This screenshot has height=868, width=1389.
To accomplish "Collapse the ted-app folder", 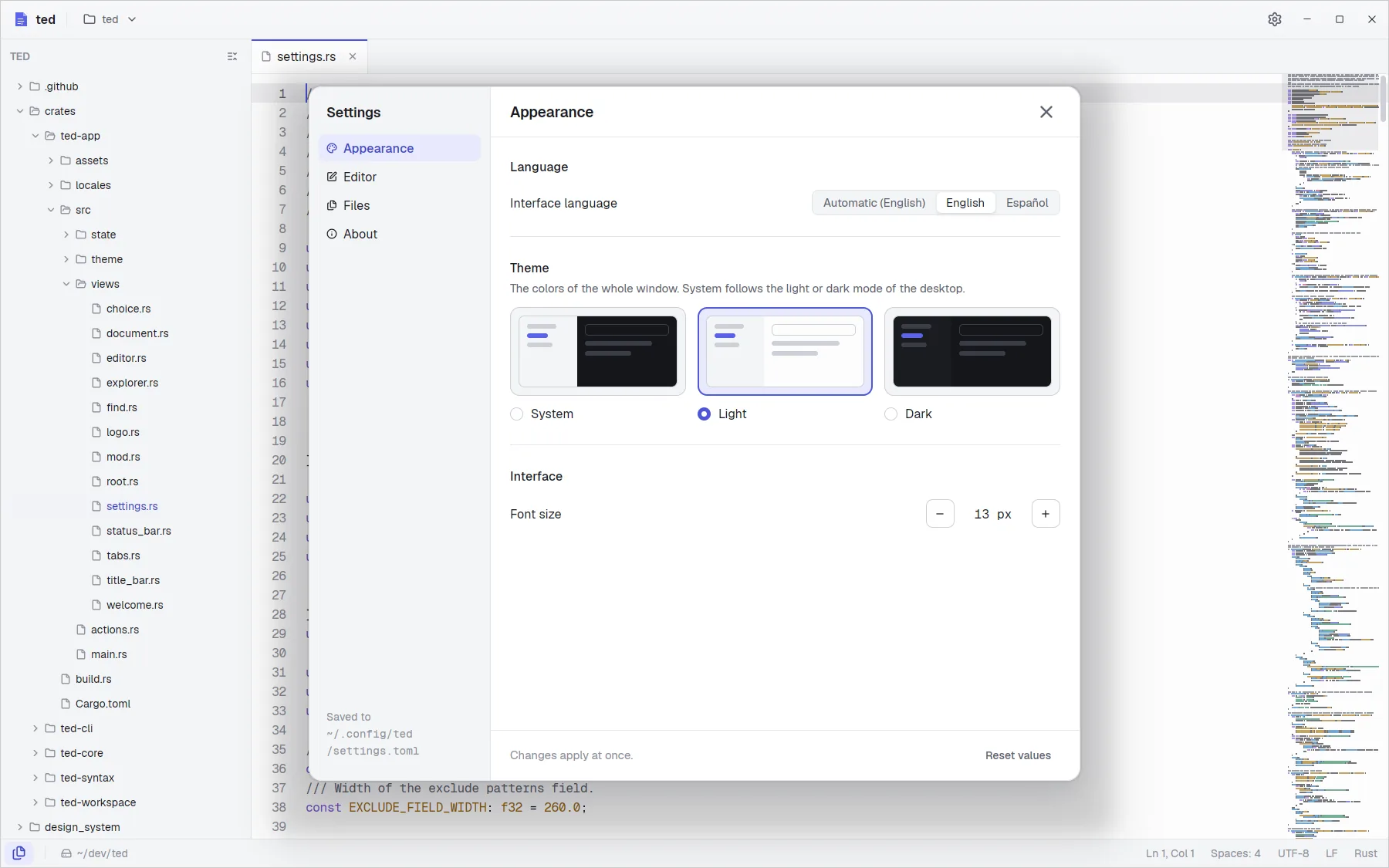I will [35, 136].
